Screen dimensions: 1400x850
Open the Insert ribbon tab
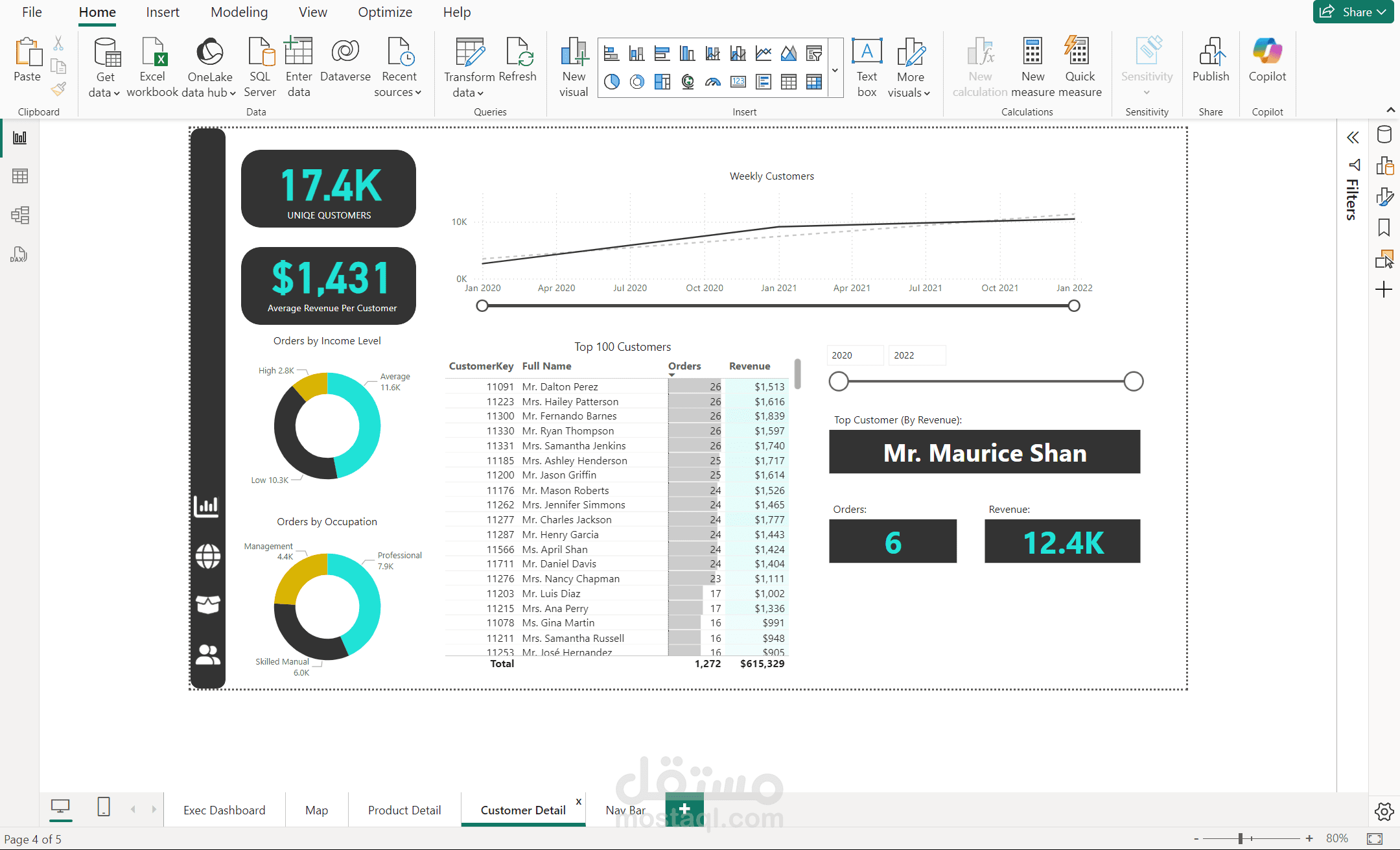[x=163, y=12]
